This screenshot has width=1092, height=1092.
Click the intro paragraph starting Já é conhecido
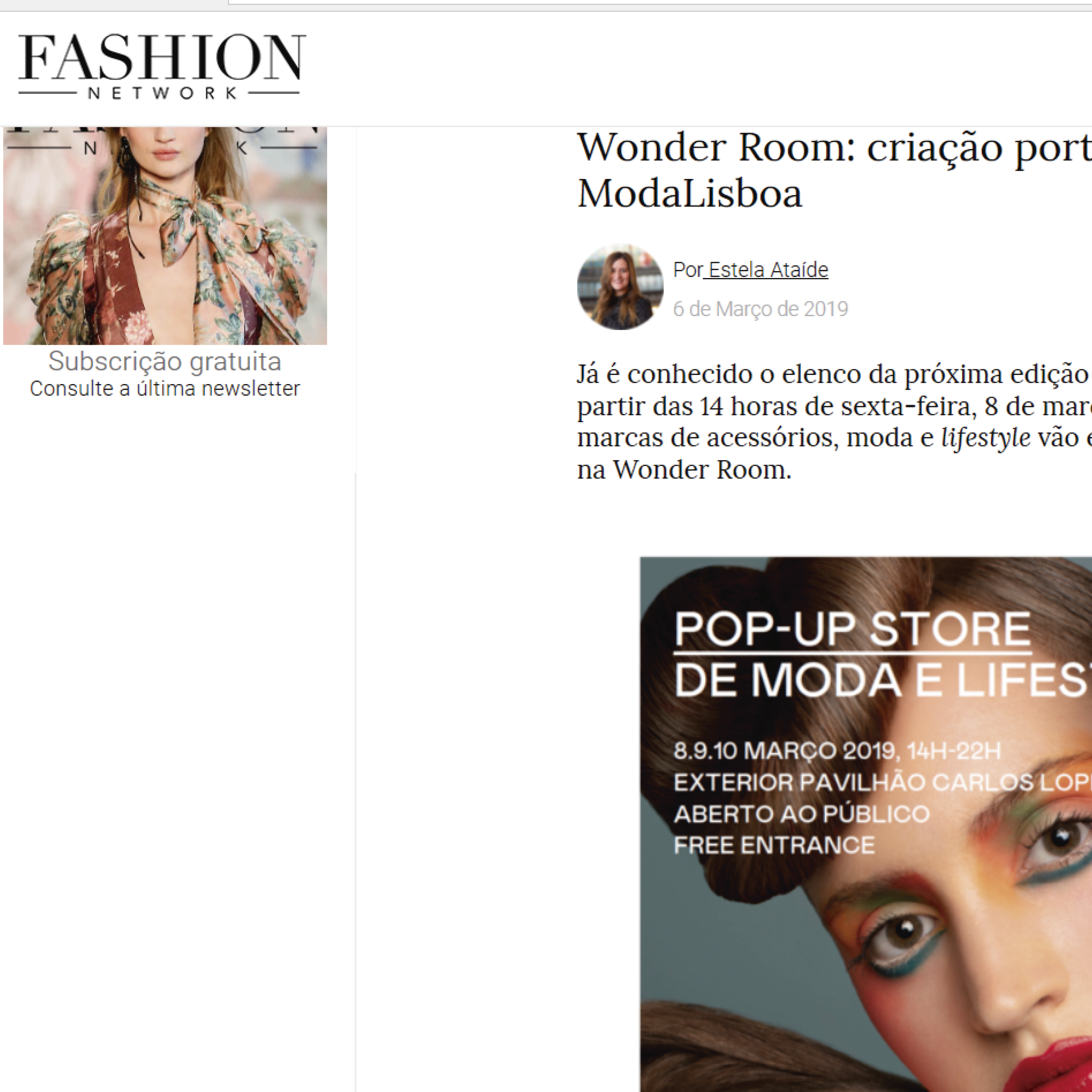pos(834,422)
